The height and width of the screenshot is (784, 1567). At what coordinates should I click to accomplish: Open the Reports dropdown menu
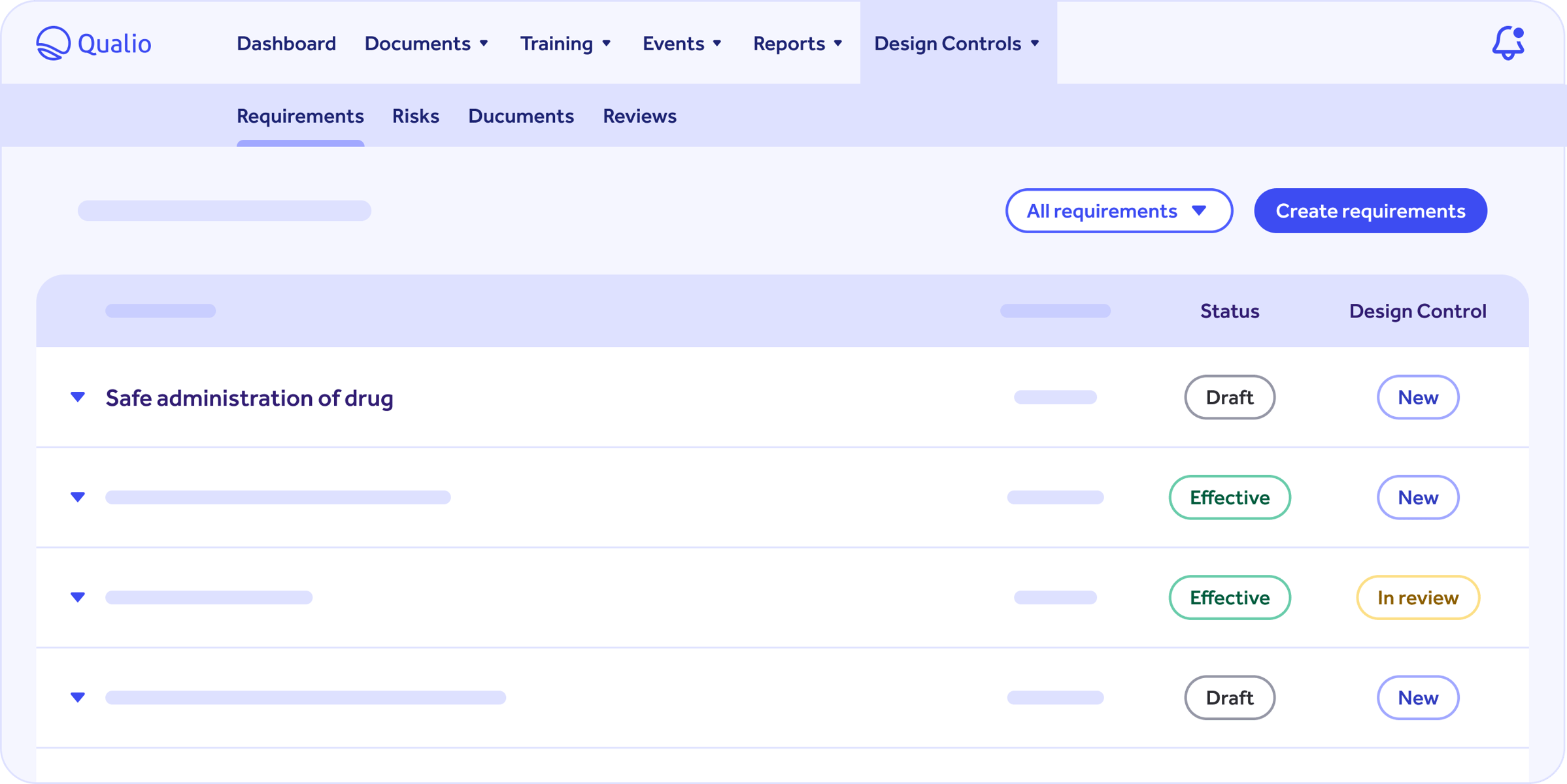tap(798, 43)
